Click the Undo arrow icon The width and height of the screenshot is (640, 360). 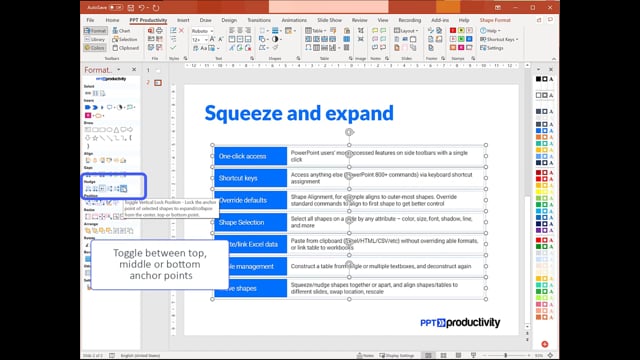click(x=141, y=7)
